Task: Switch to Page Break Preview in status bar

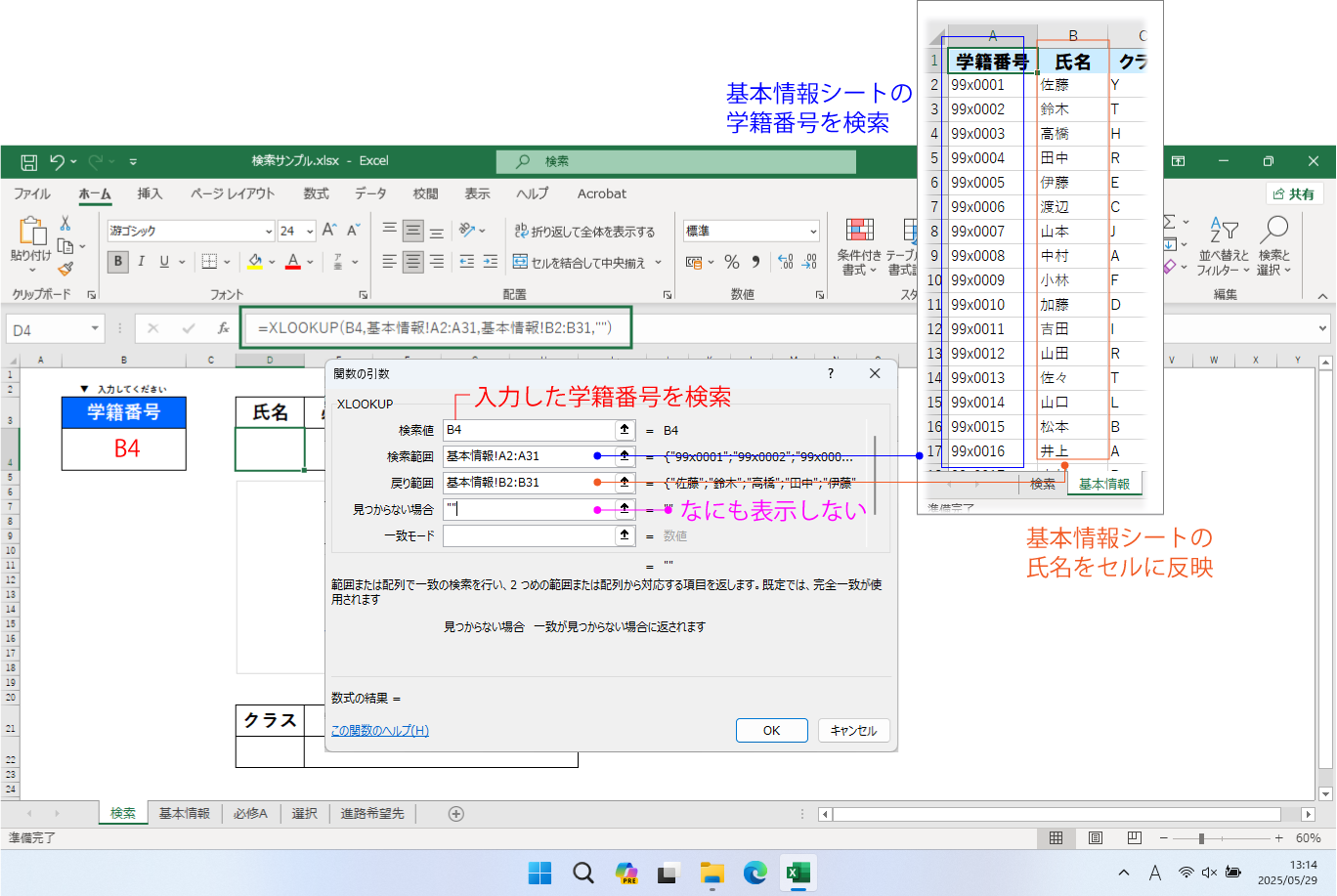Action: [1134, 838]
